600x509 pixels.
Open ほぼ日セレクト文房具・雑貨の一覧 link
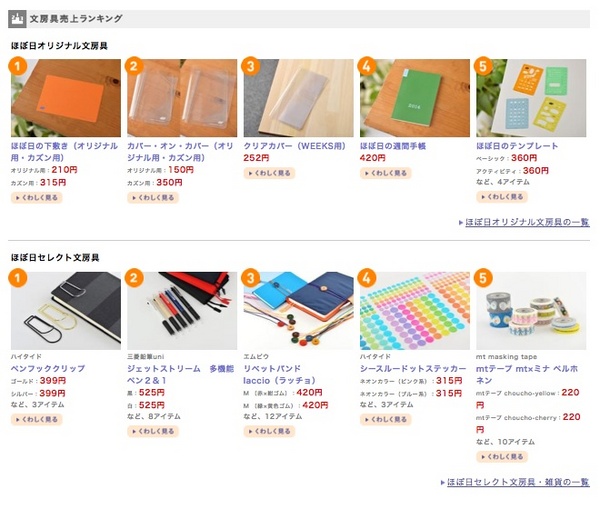pos(518,482)
